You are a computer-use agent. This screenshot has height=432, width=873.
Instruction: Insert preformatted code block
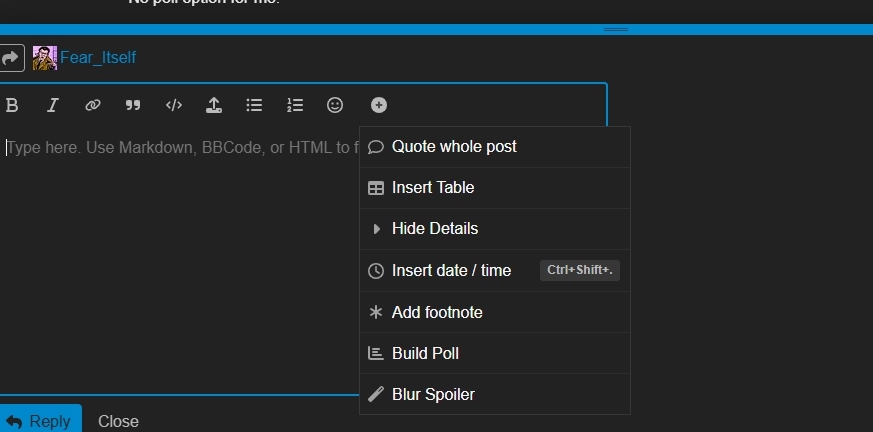click(x=174, y=105)
